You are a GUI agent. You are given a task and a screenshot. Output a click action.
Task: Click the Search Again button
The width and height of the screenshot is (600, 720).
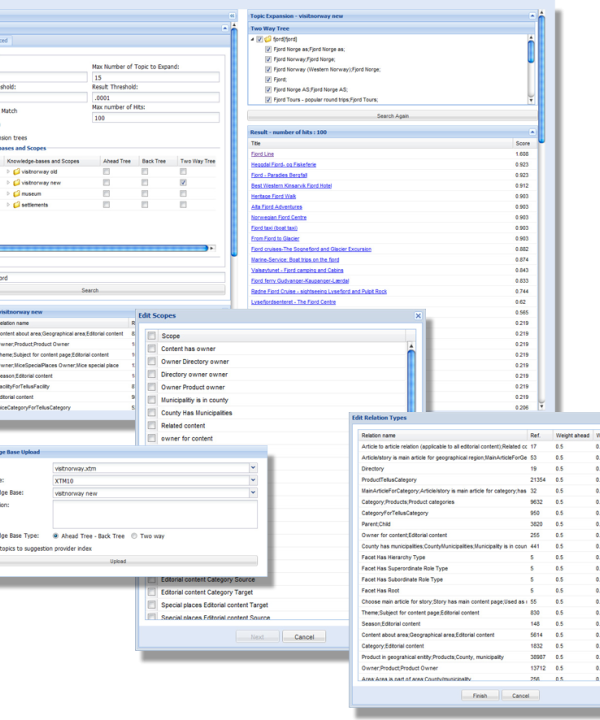[x=392, y=116]
